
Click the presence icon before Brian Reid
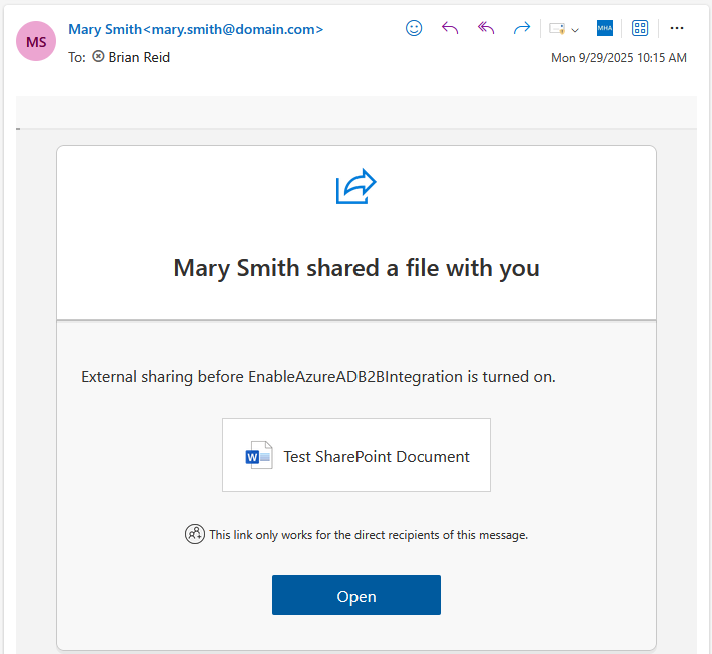click(x=98, y=57)
